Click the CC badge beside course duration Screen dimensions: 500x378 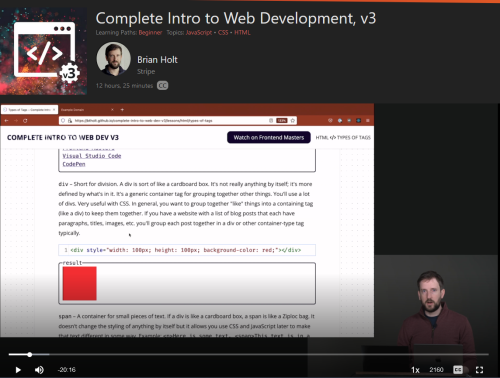(162, 86)
